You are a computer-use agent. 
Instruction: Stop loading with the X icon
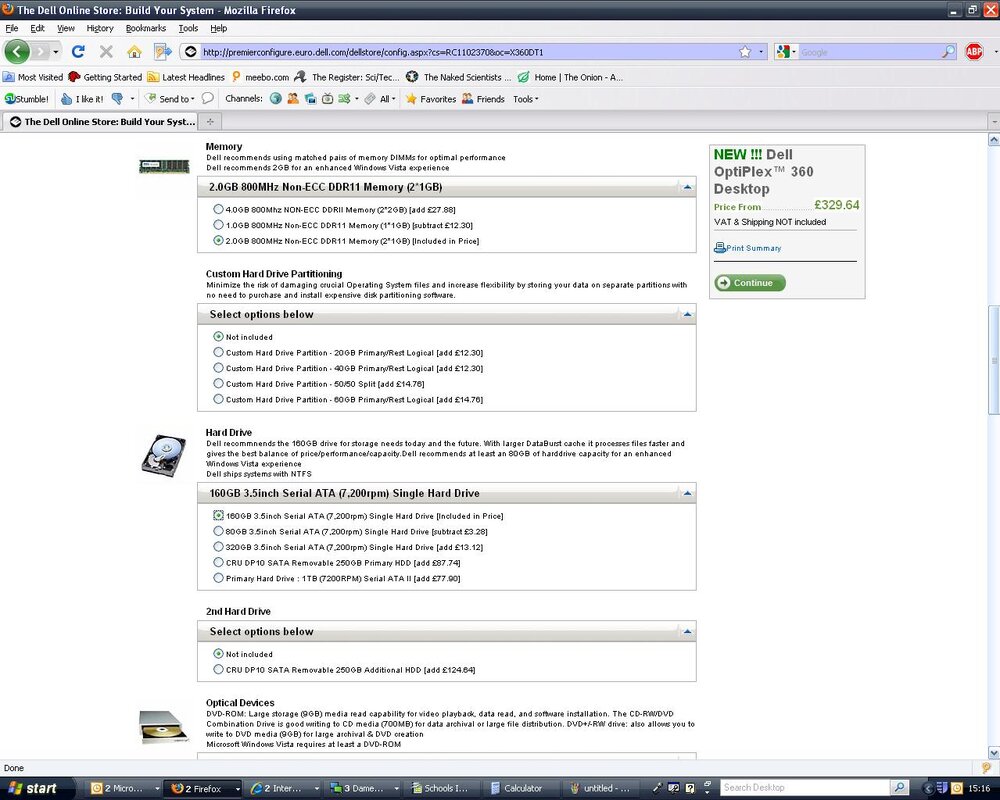(x=106, y=52)
